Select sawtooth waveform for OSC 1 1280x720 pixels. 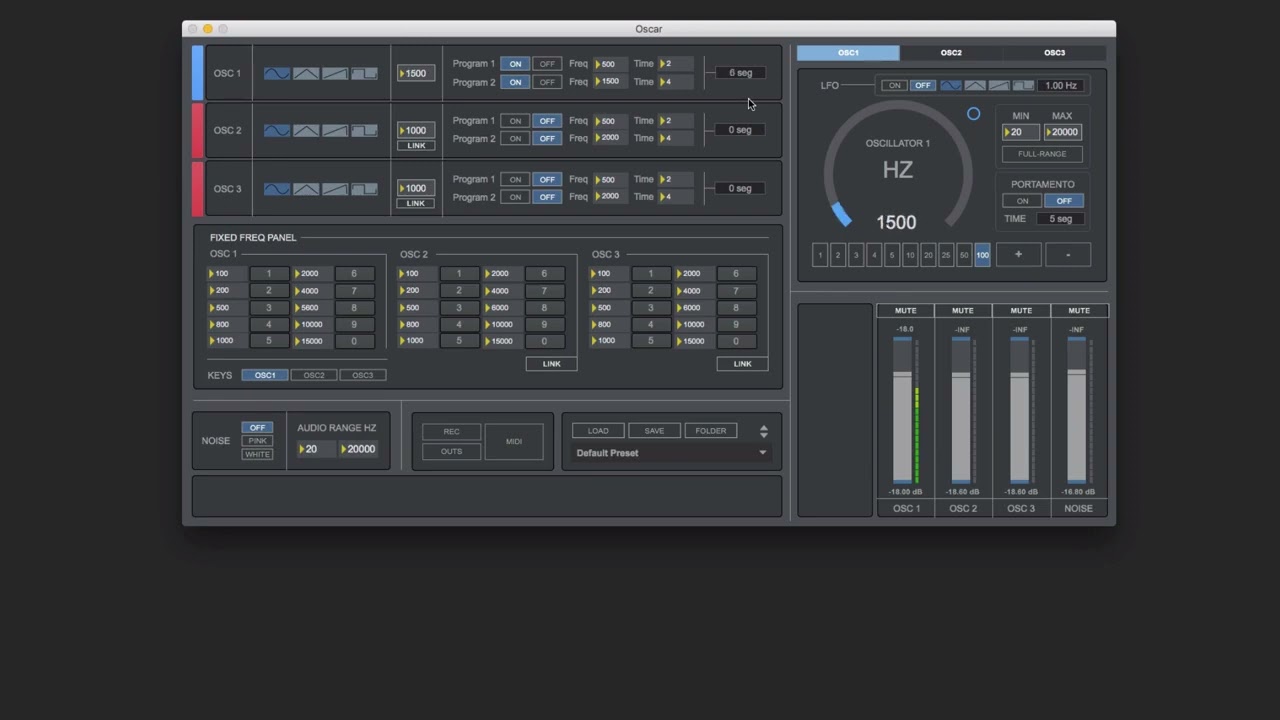coord(335,73)
